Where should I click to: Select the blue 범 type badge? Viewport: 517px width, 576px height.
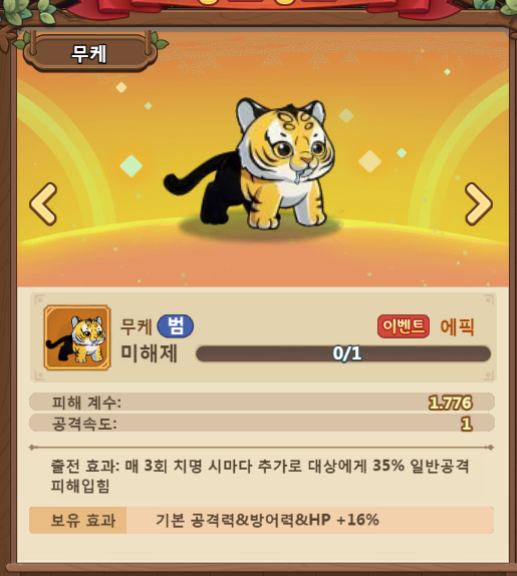(176, 326)
